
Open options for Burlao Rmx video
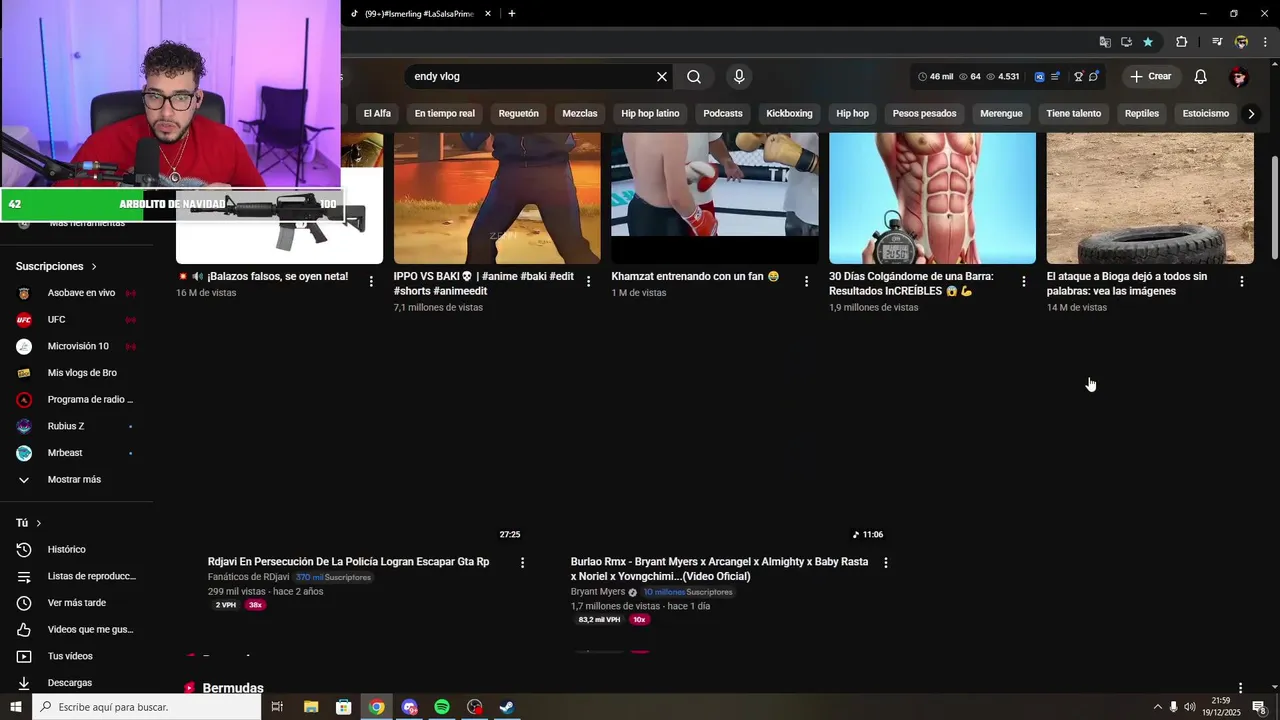(x=885, y=563)
